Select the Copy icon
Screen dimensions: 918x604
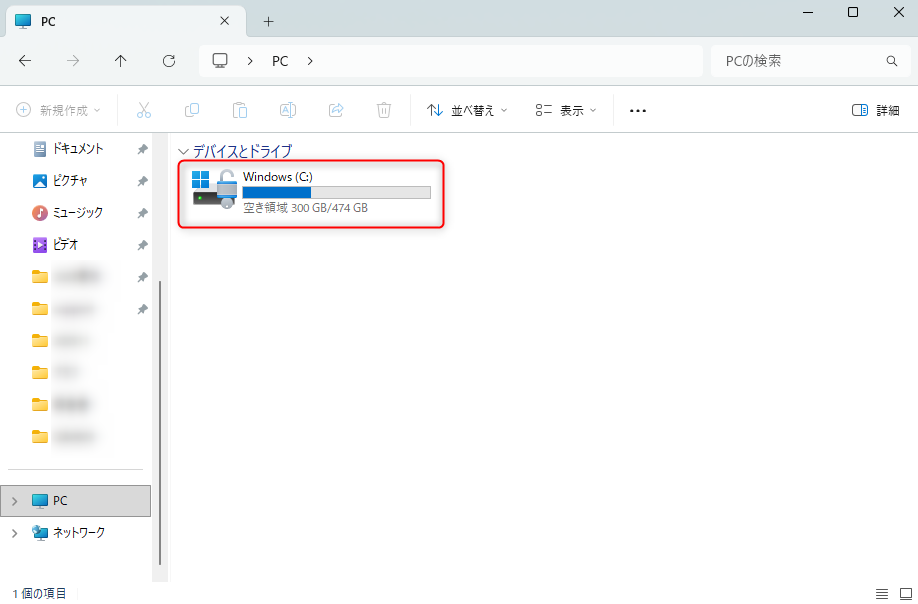pos(192,110)
